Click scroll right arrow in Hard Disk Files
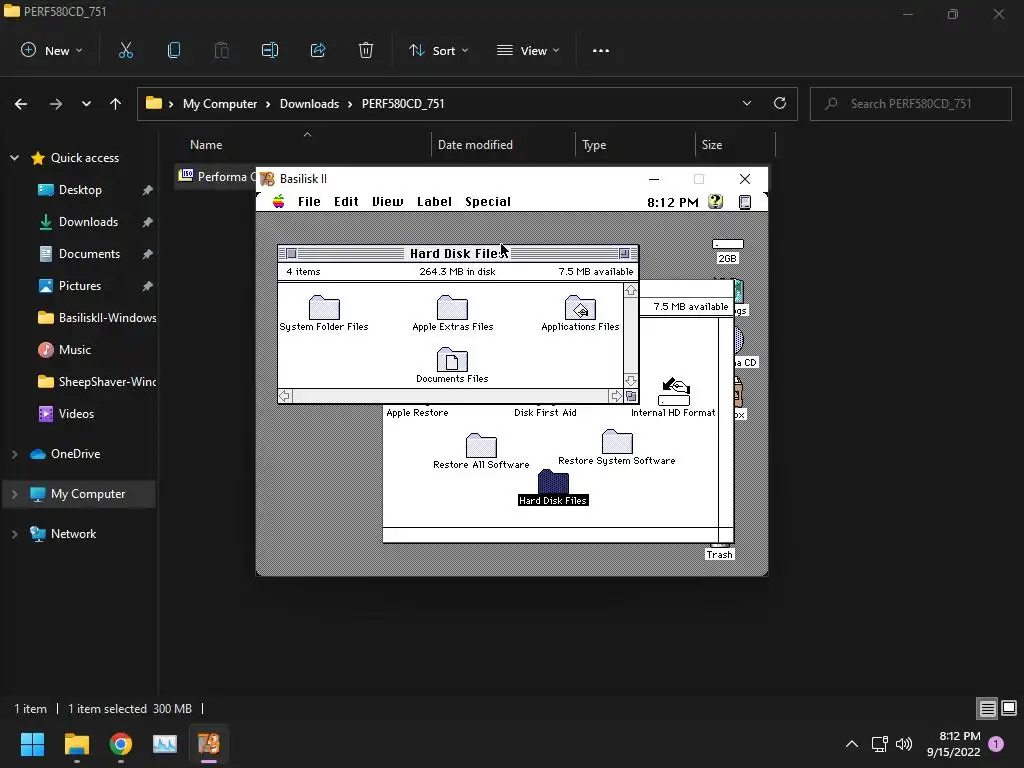 tap(616, 396)
